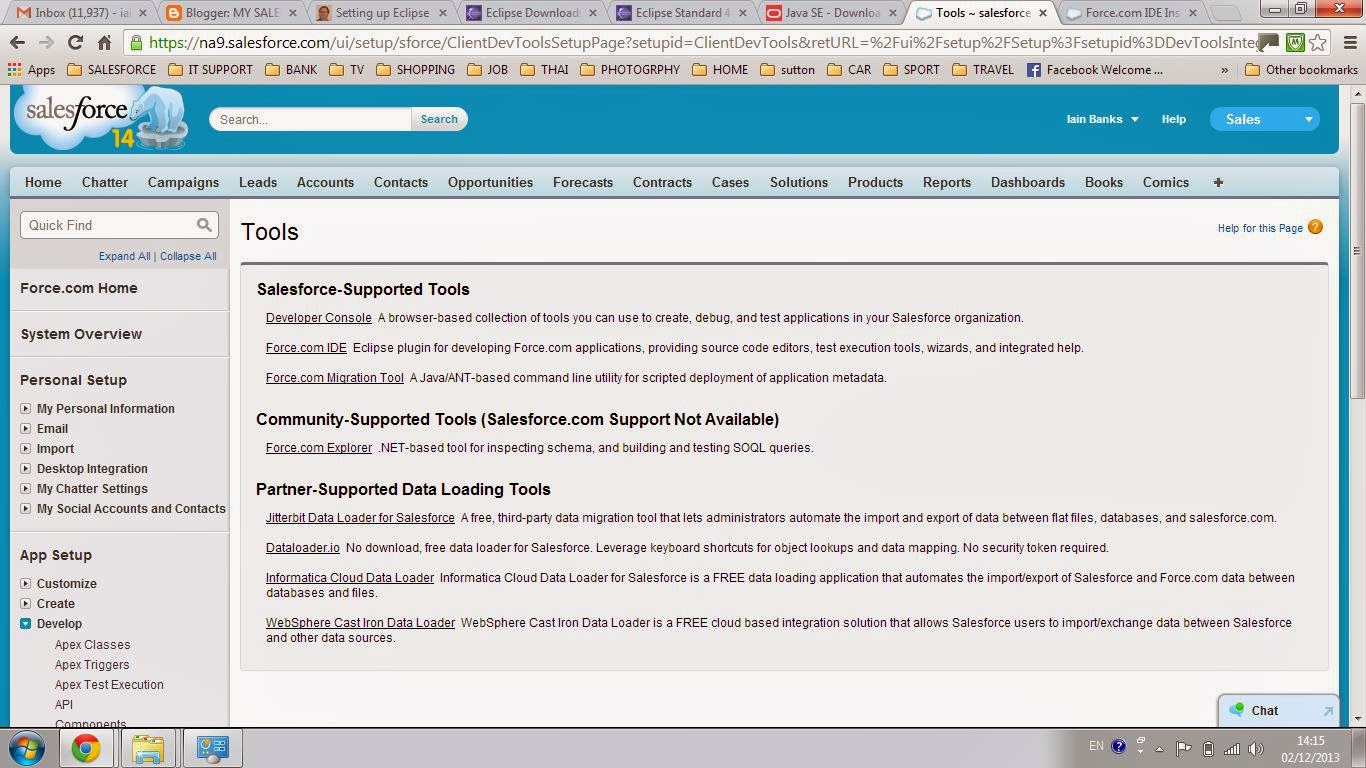Open Force.com IDE link
This screenshot has height=768, width=1366.
(x=306, y=348)
